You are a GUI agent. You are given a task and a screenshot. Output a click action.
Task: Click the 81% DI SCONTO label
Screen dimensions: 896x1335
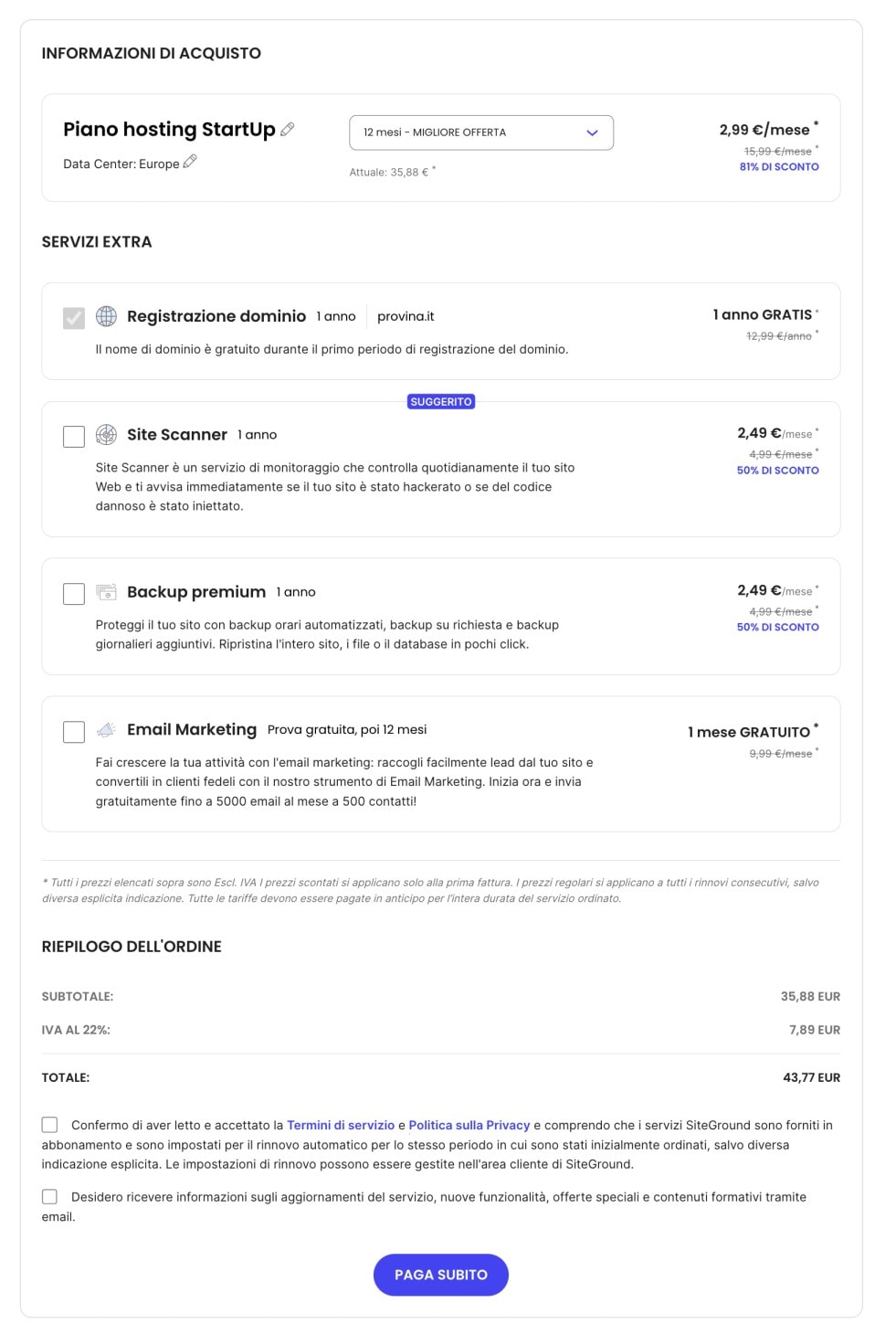coord(778,166)
